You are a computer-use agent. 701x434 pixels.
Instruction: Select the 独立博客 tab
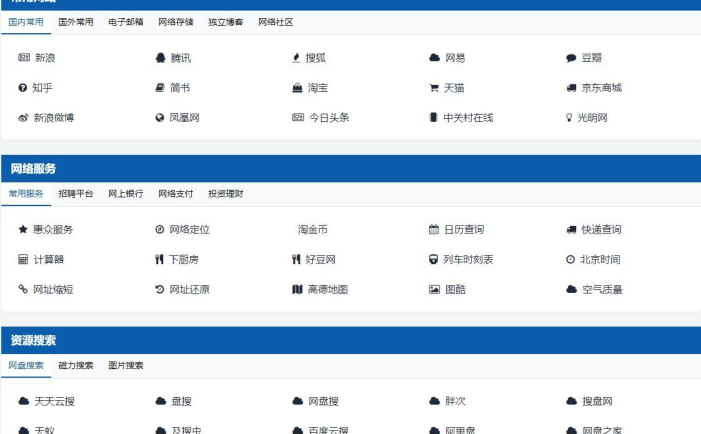coord(226,22)
